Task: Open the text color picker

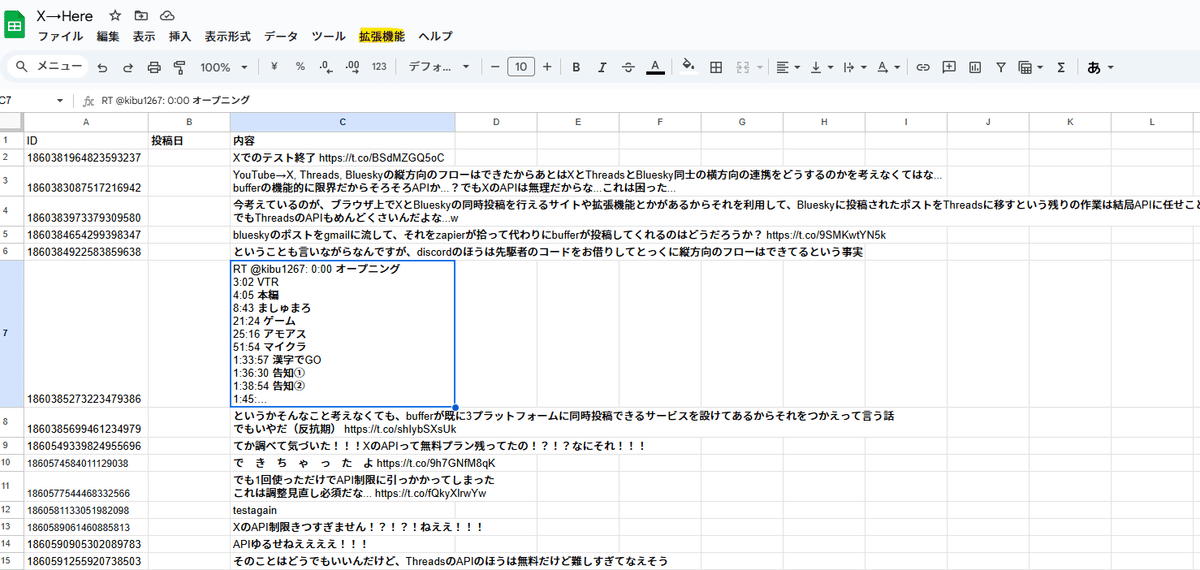Action: pyautogui.click(x=654, y=67)
